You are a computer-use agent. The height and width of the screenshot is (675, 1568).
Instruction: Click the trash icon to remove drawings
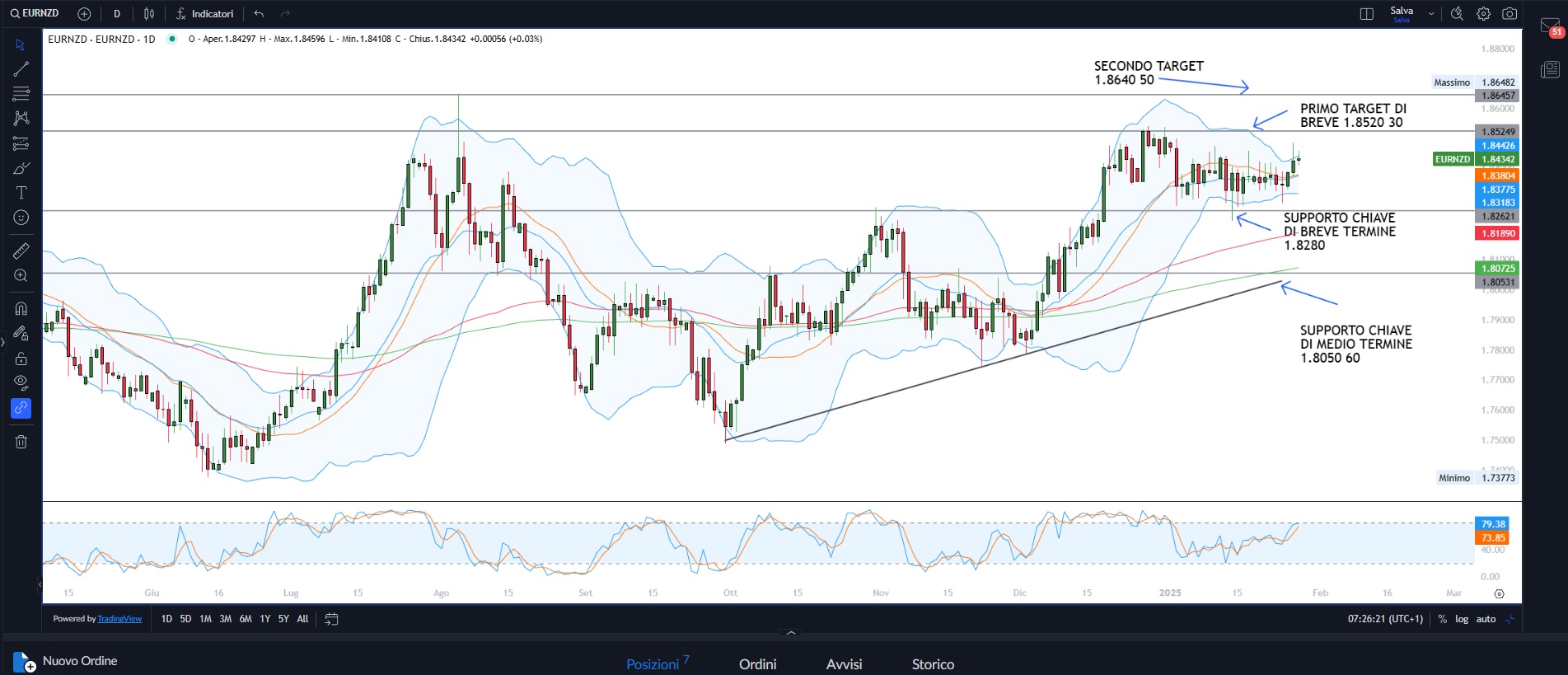(x=21, y=442)
